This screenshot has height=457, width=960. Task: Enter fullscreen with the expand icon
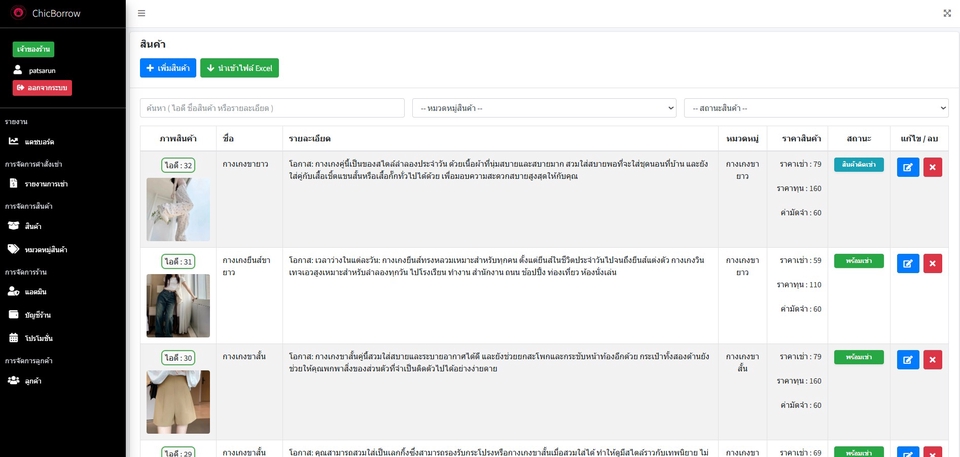947,13
